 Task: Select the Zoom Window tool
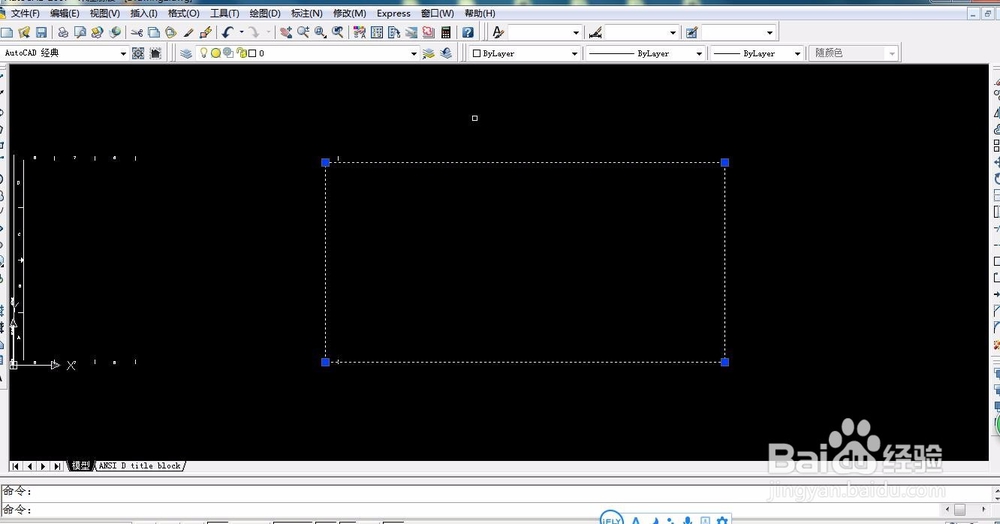[320, 32]
